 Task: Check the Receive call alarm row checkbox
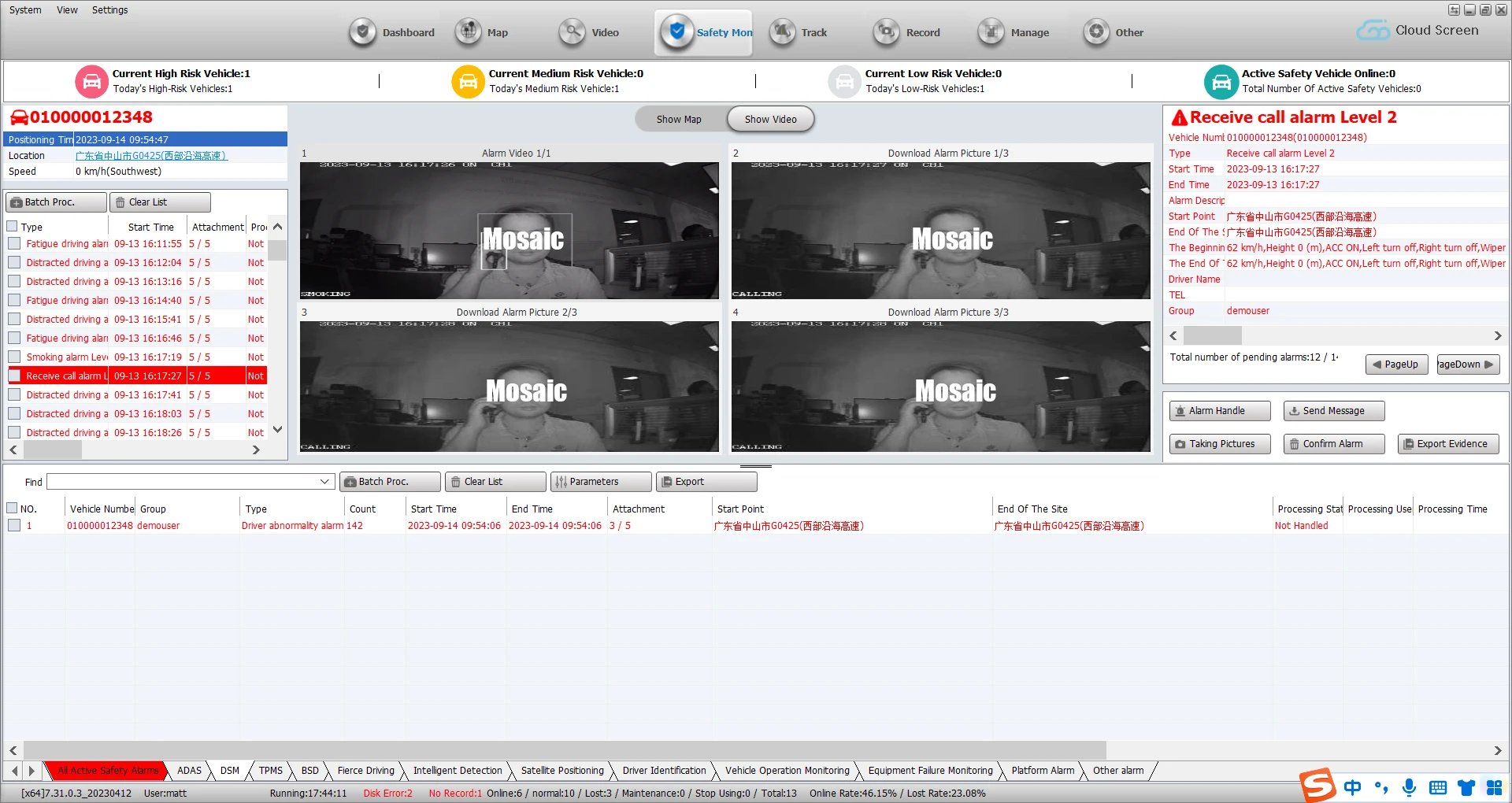pos(14,376)
